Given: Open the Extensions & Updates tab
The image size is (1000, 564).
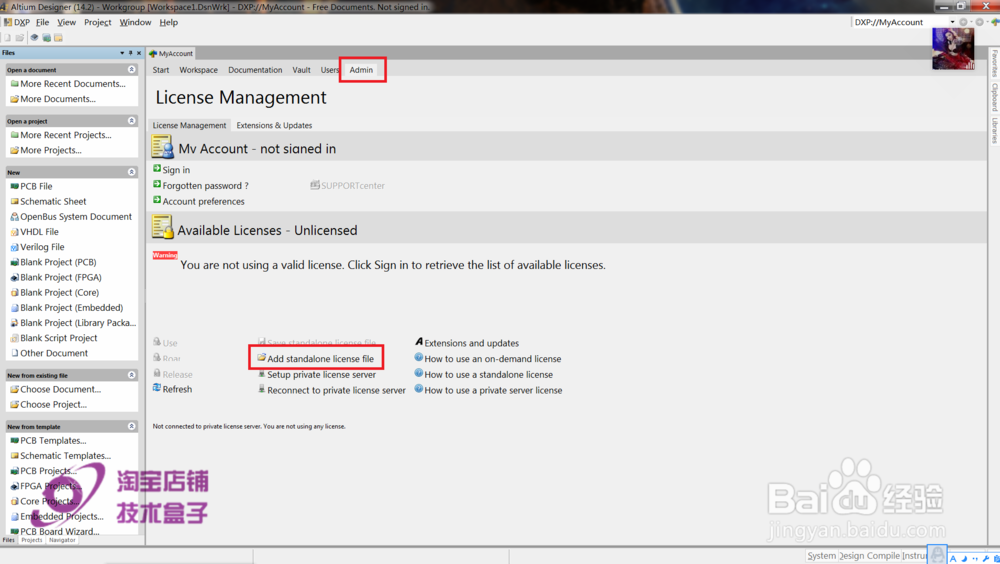Looking at the screenshot, I should point(274,126).
